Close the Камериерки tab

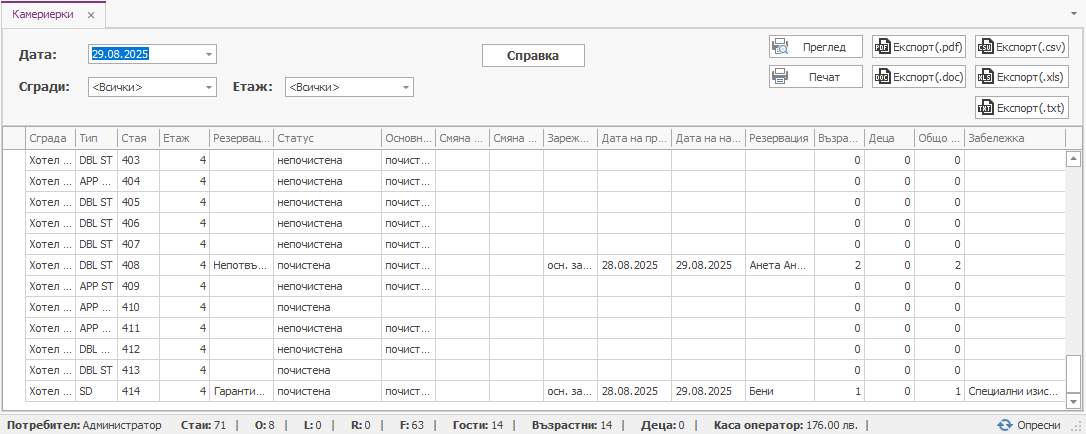tap(91, 15)
